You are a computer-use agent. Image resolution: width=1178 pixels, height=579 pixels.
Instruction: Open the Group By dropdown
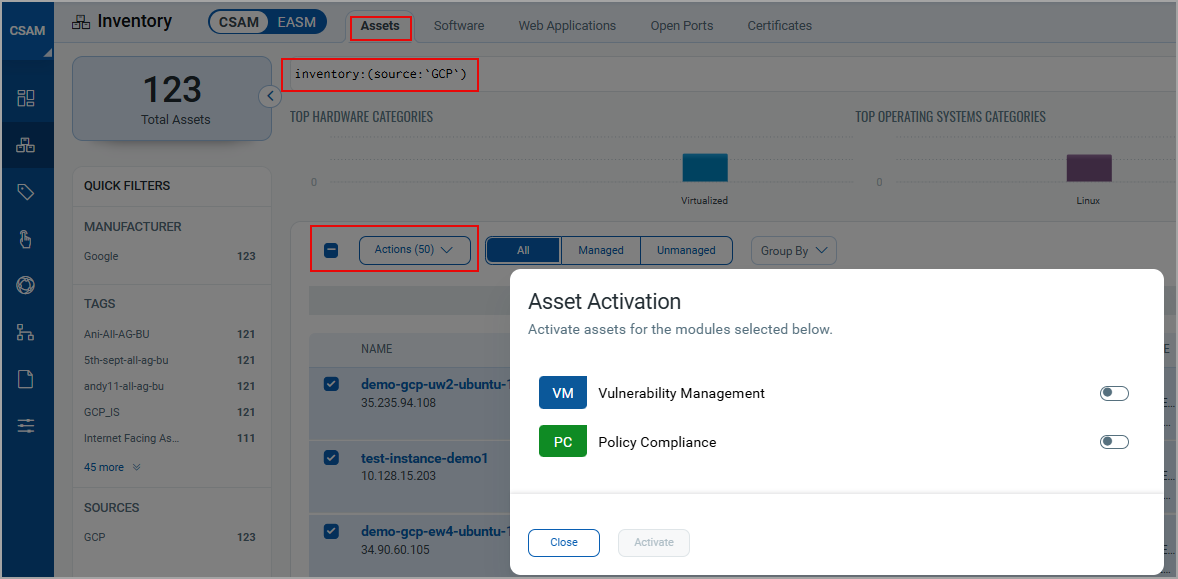793,251
